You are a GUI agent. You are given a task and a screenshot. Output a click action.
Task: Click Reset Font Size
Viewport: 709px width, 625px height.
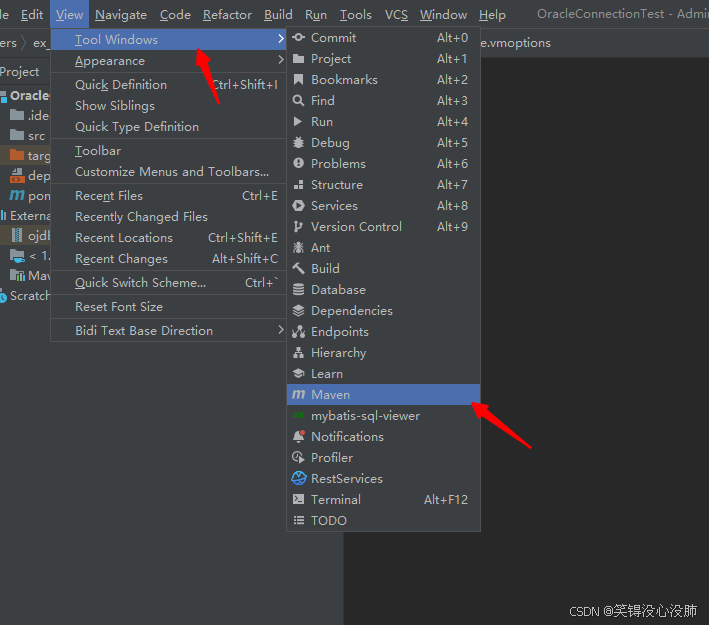(168, 307)
